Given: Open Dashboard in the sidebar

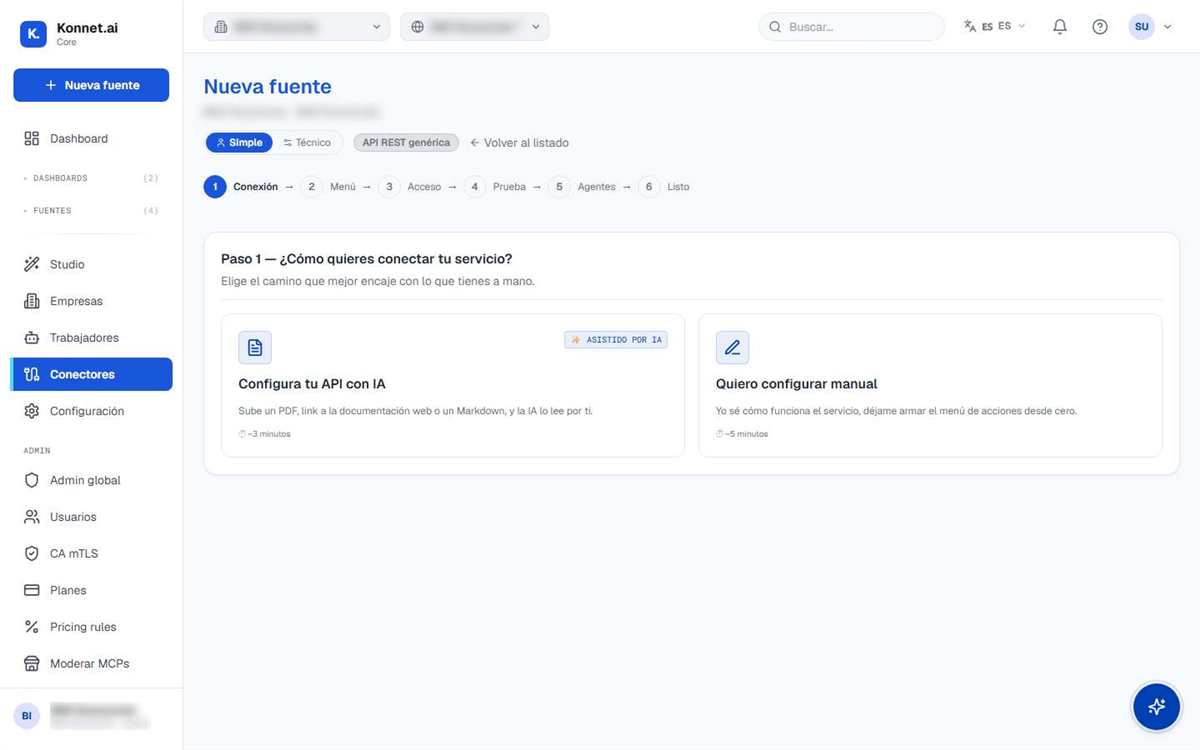Looking at the screenshot, I should click(x=91, y=139).
